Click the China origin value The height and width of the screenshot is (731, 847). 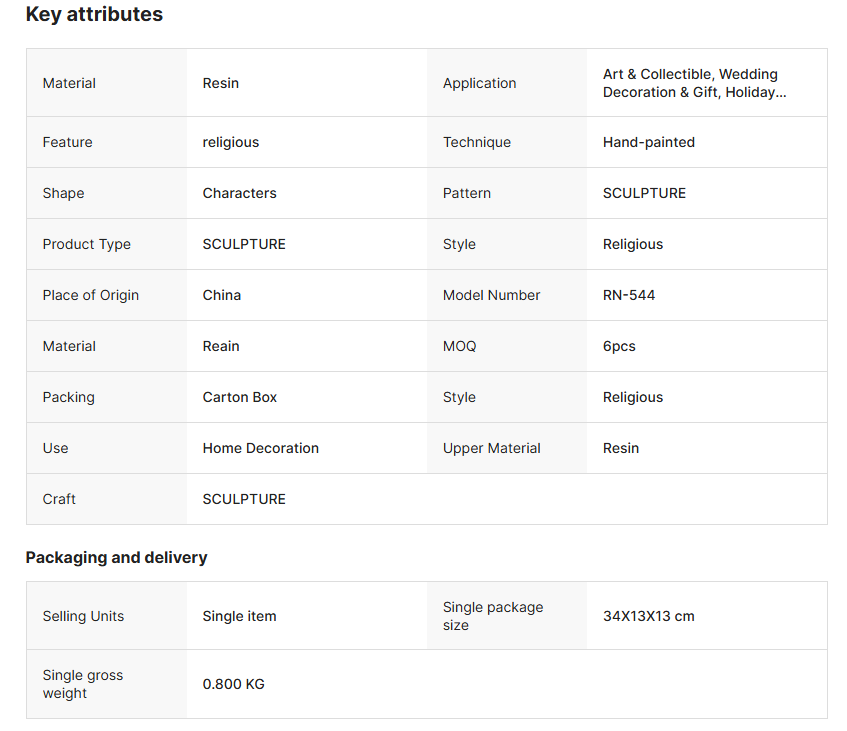(x=221, y=295)
